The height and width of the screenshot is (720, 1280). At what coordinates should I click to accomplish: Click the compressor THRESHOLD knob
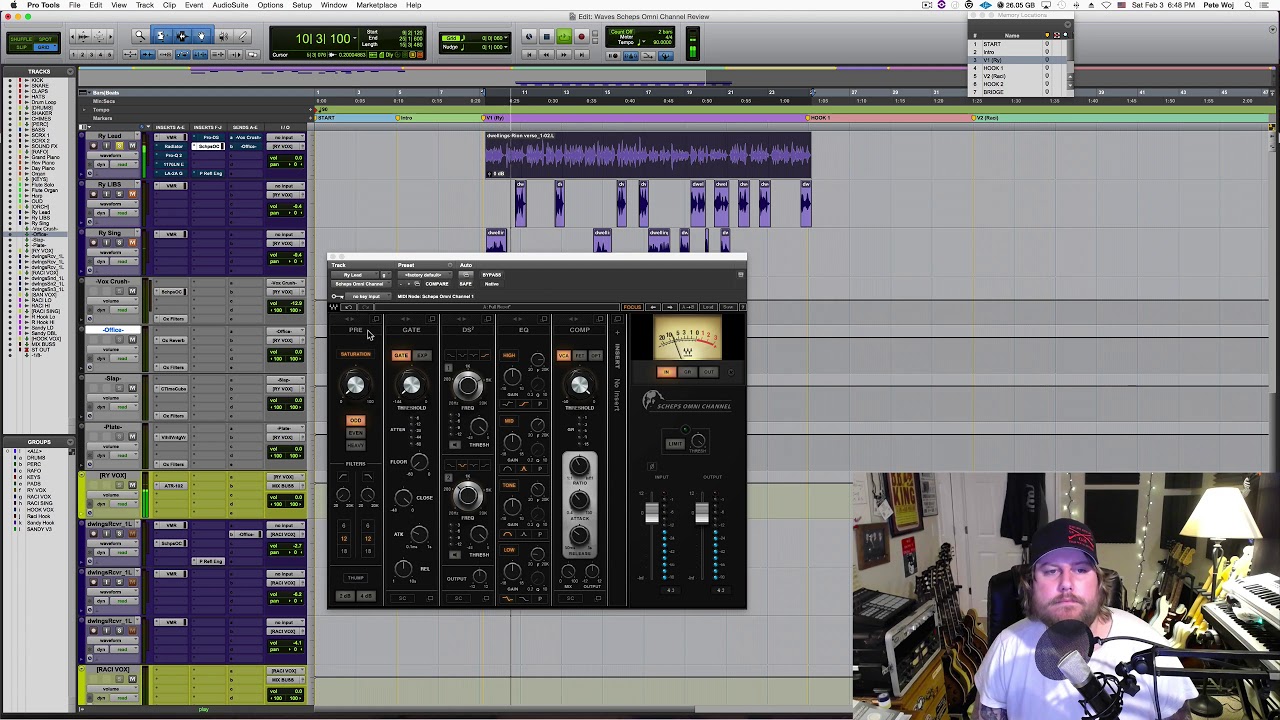coord(578,385)
